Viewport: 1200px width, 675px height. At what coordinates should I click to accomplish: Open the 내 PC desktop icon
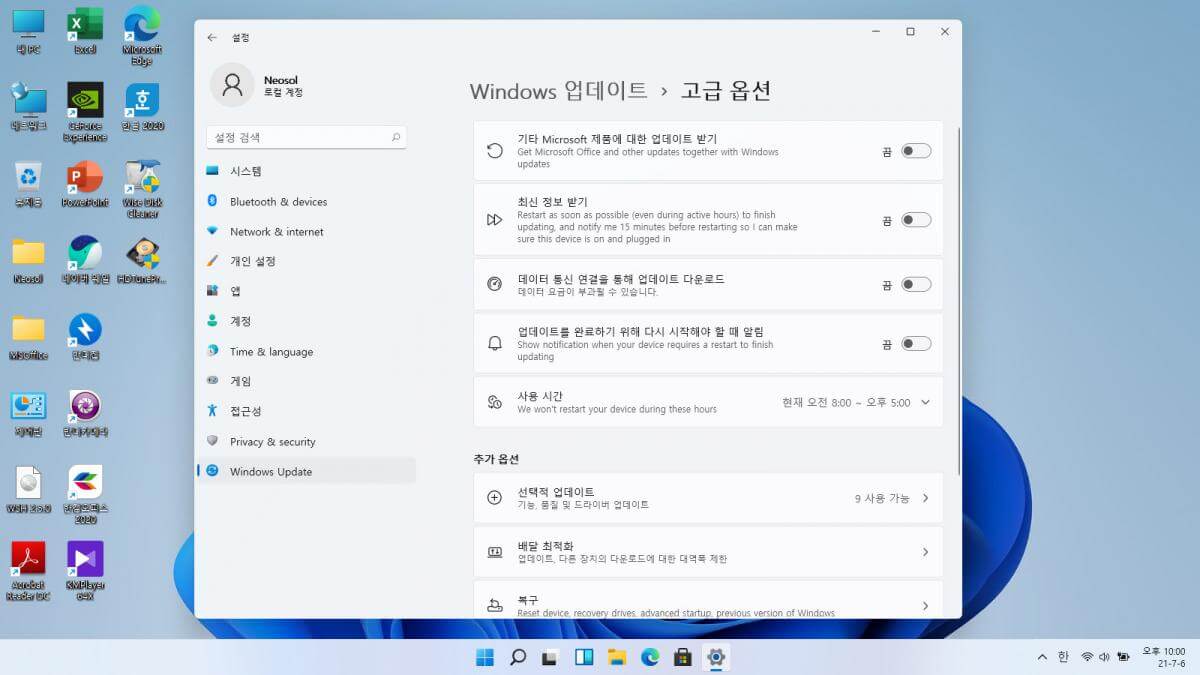28,30
